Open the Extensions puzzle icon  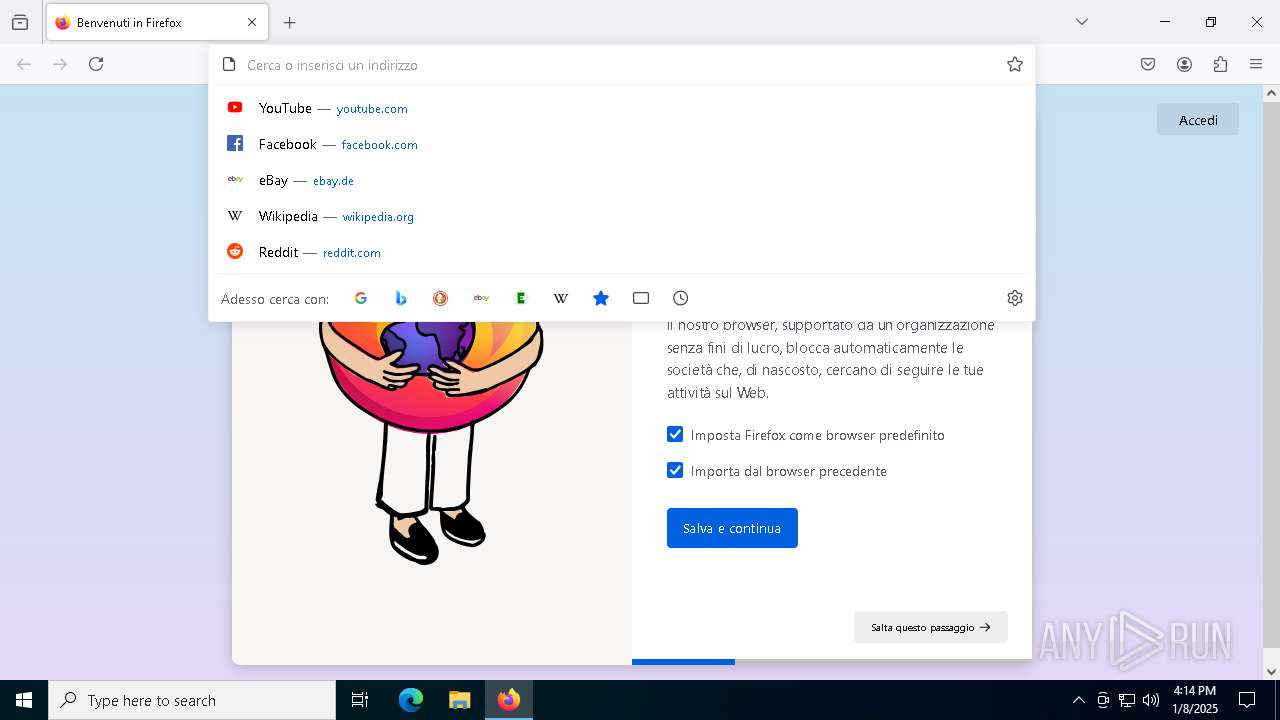click(x=1220, y=64)
